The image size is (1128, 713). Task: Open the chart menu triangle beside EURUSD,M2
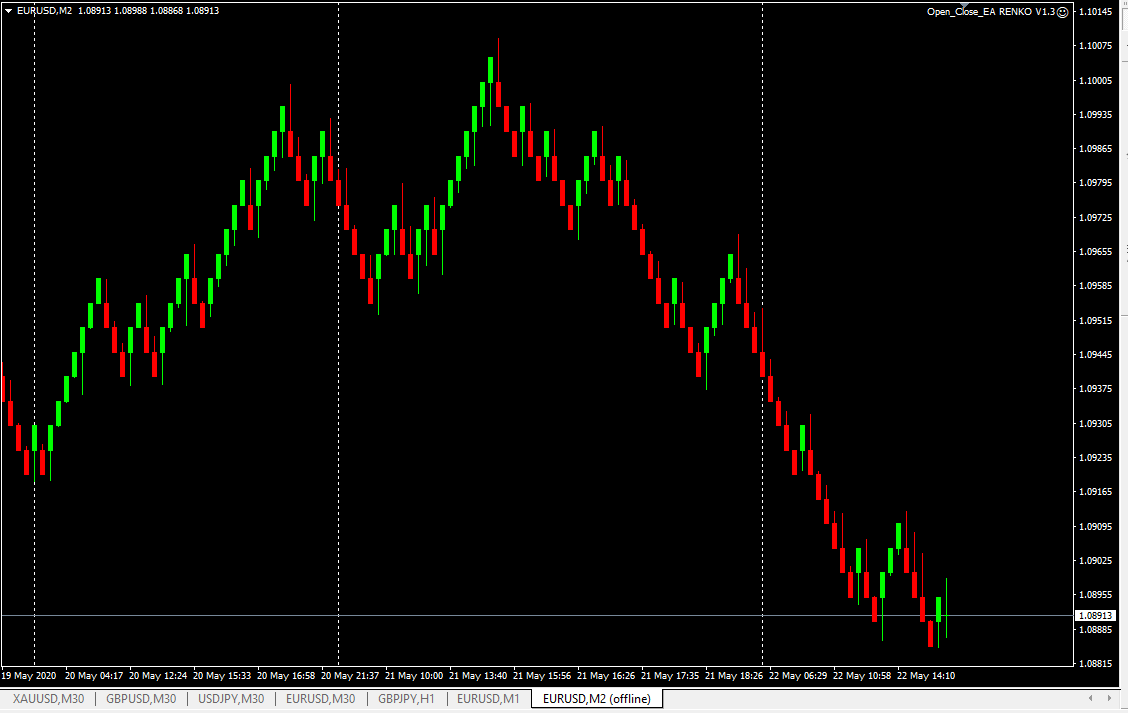pos(9,11)
